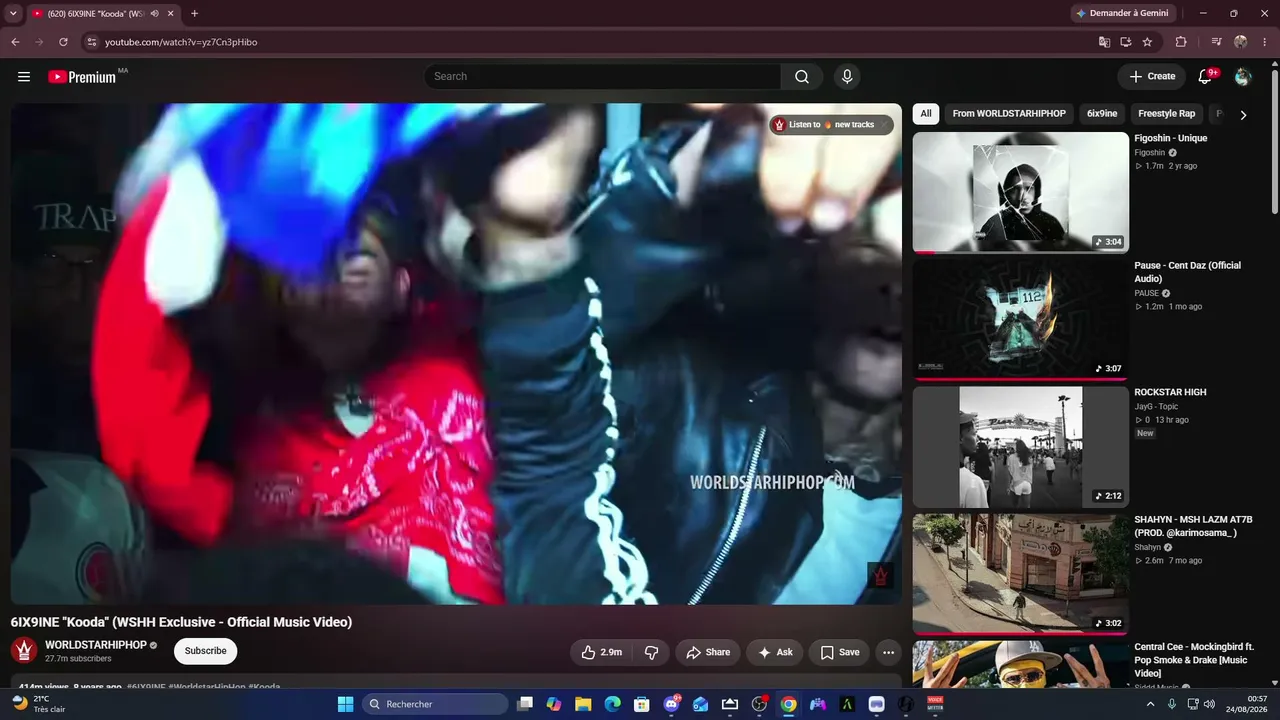View site information in address bar
Screen dimensions: 1280x720
coord(91,42)
